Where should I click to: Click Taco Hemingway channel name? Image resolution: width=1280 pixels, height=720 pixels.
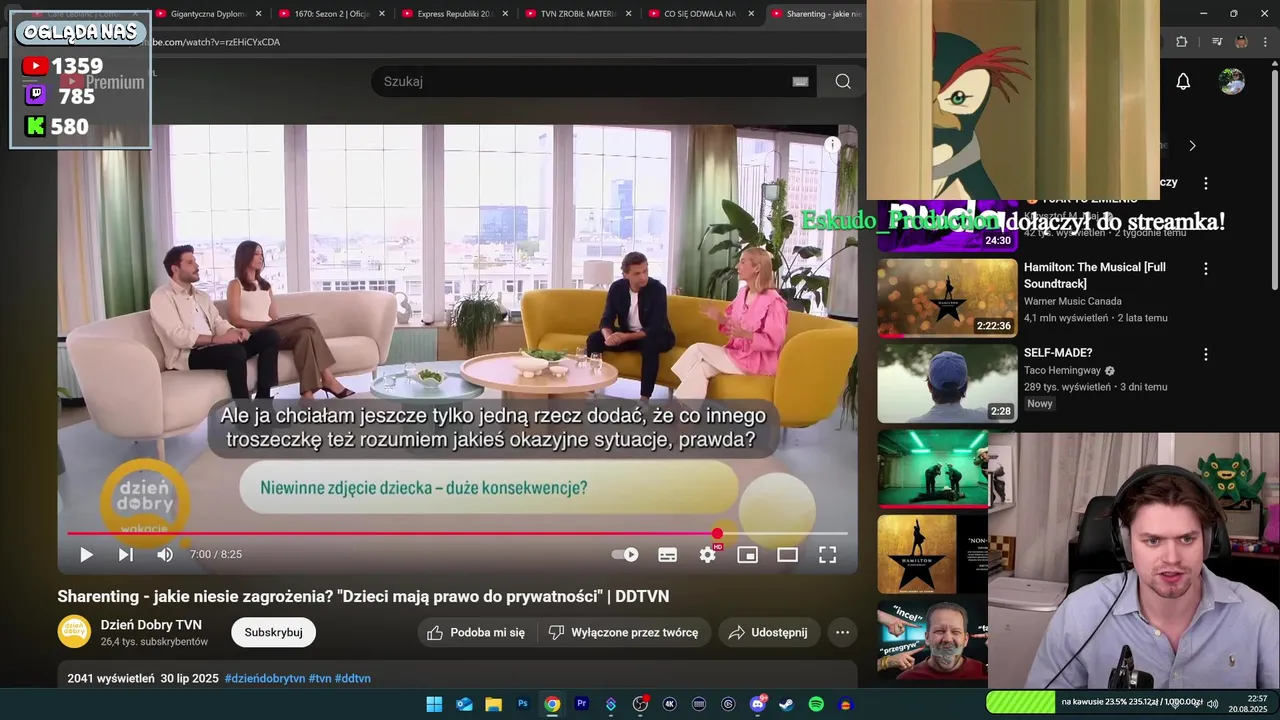coord(1062,370)
